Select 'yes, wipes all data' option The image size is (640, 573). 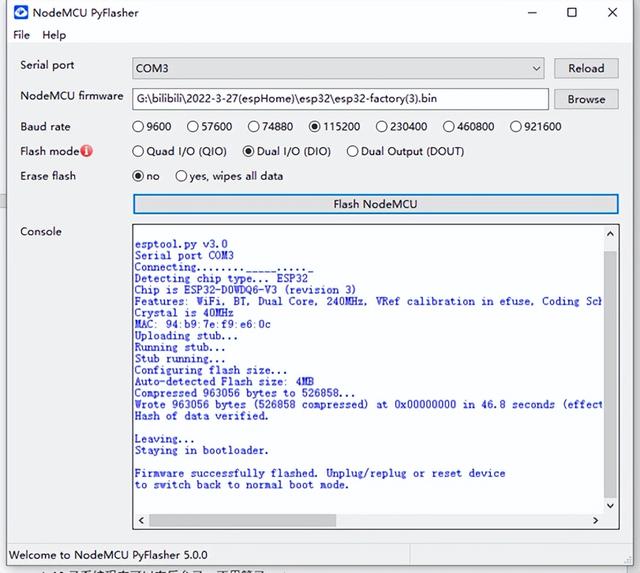click(x=229, y=176)
